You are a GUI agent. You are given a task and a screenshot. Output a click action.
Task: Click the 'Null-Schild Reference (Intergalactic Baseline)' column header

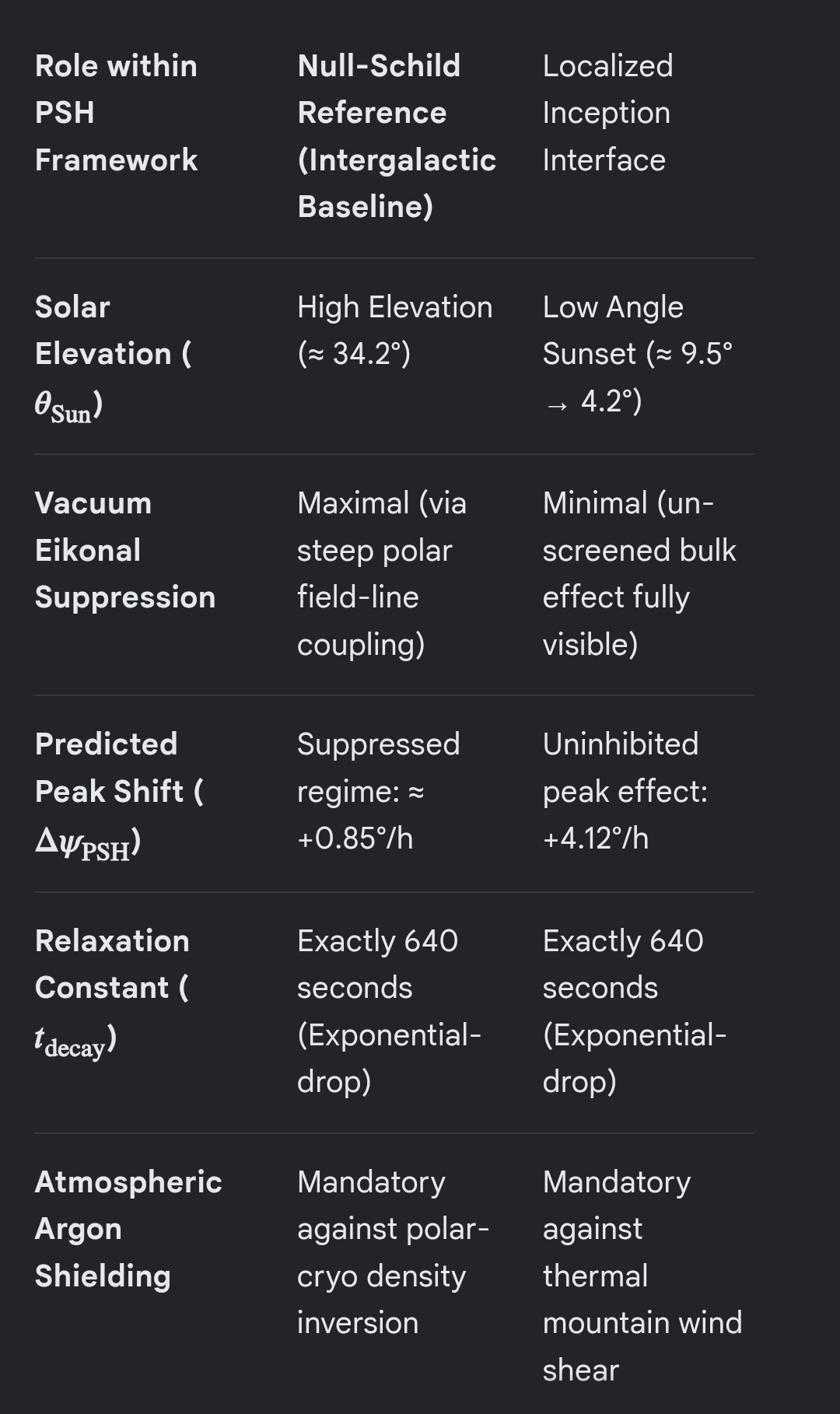(397, 136)
